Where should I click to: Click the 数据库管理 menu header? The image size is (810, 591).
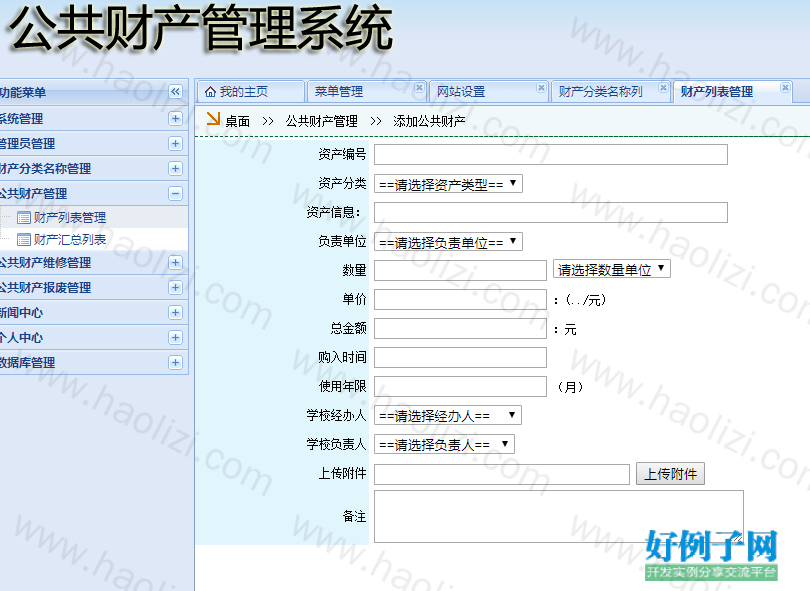tap(93, 363)
